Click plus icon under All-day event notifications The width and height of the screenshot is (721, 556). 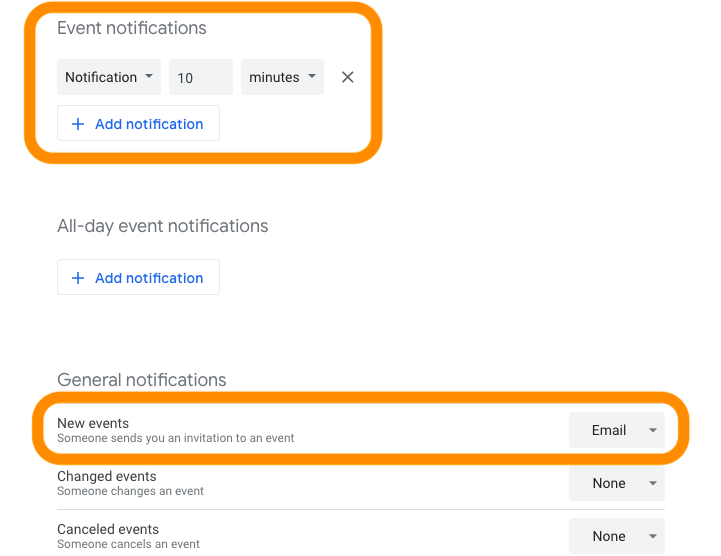78,278
